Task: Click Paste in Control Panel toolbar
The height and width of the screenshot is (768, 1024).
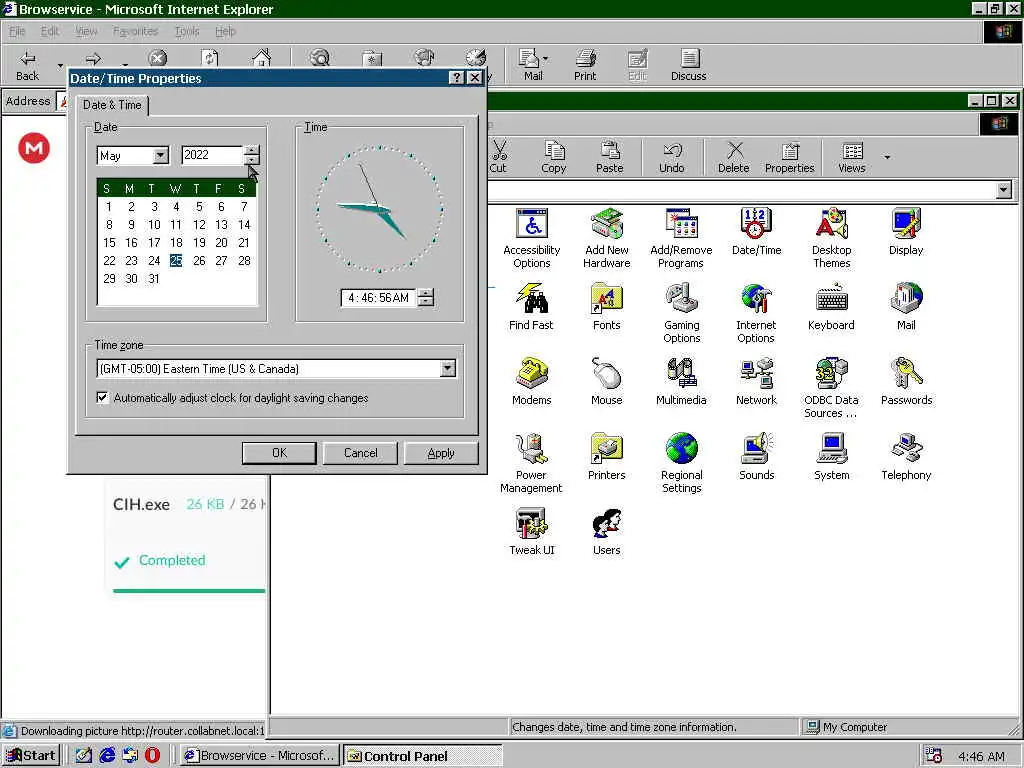Action: click(609, 157)
